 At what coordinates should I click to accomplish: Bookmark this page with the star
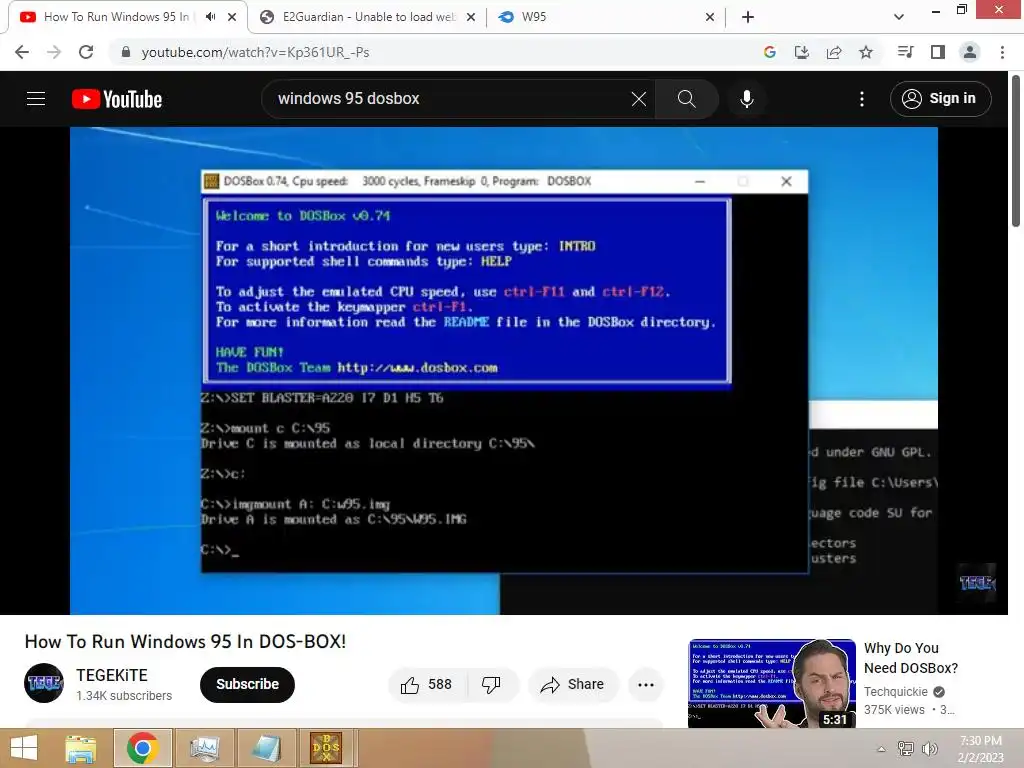pyautogui.click(x=866, y=52)
